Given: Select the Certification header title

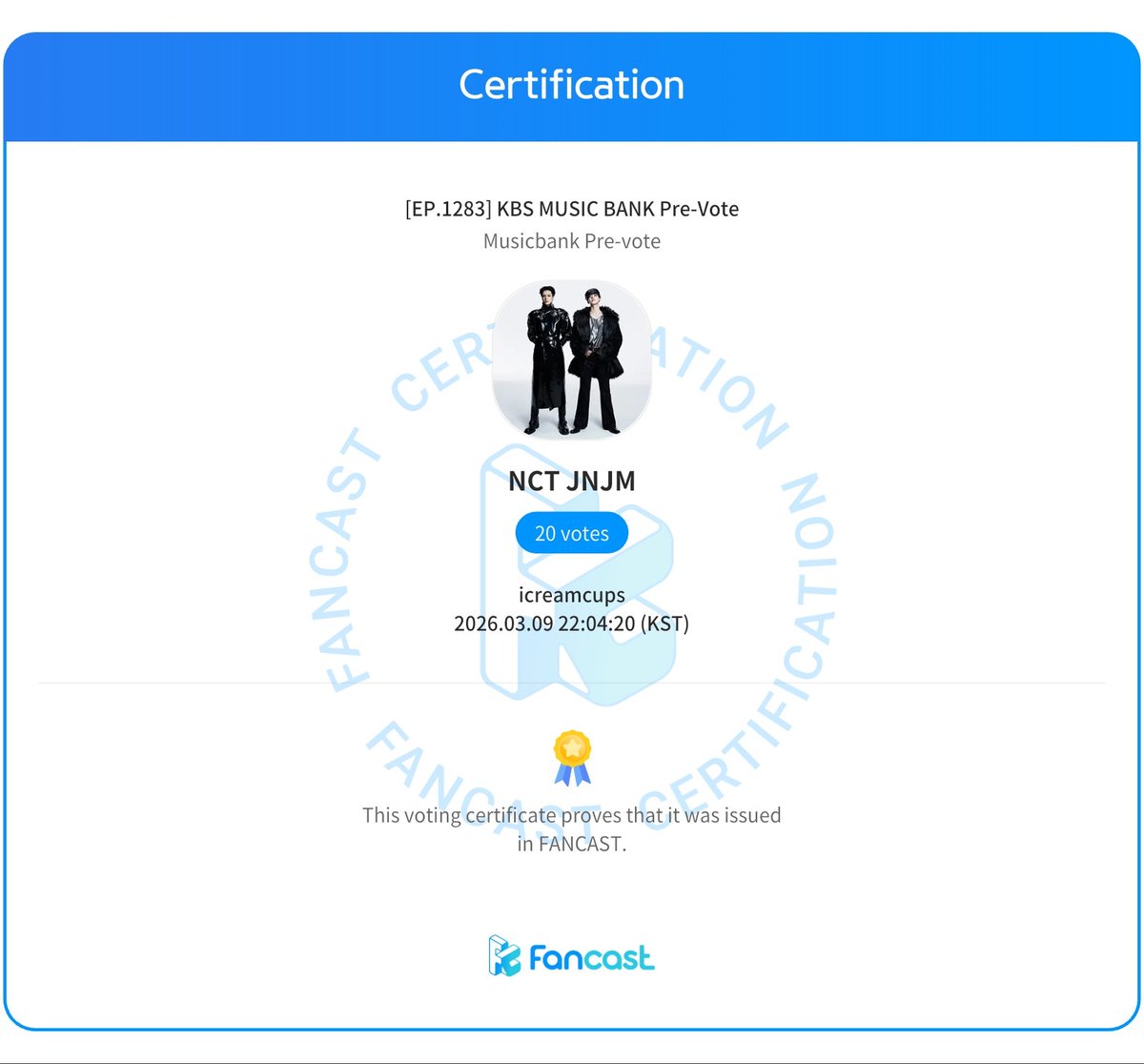Looking at the screenshot, I should 572,84.
